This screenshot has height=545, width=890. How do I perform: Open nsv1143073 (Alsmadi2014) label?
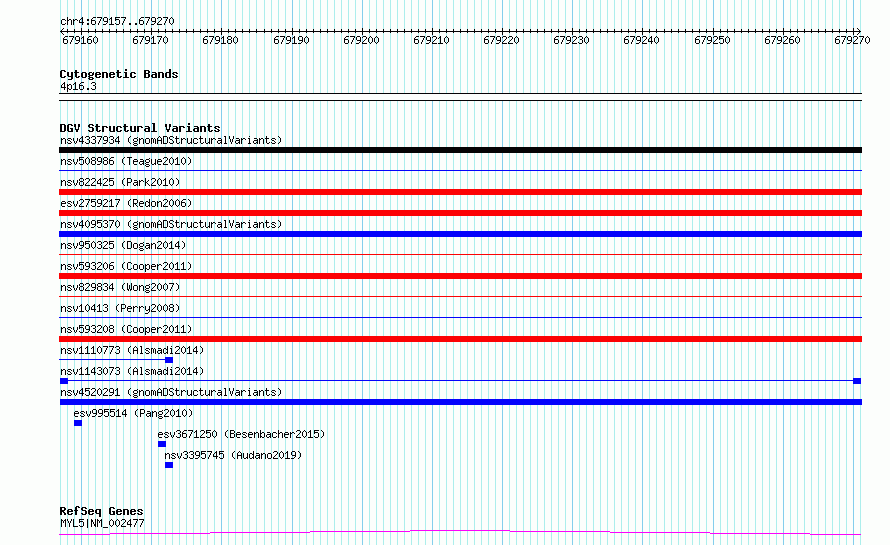(x=132, y=371)
